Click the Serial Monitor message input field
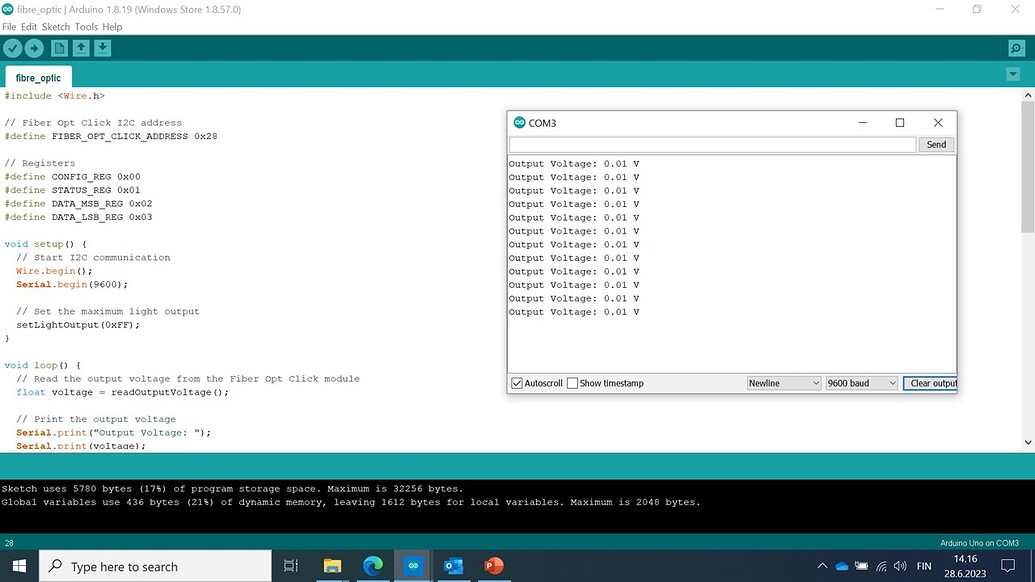The image size is (1035, 582). pyautogui.click(x=712, y=144)
